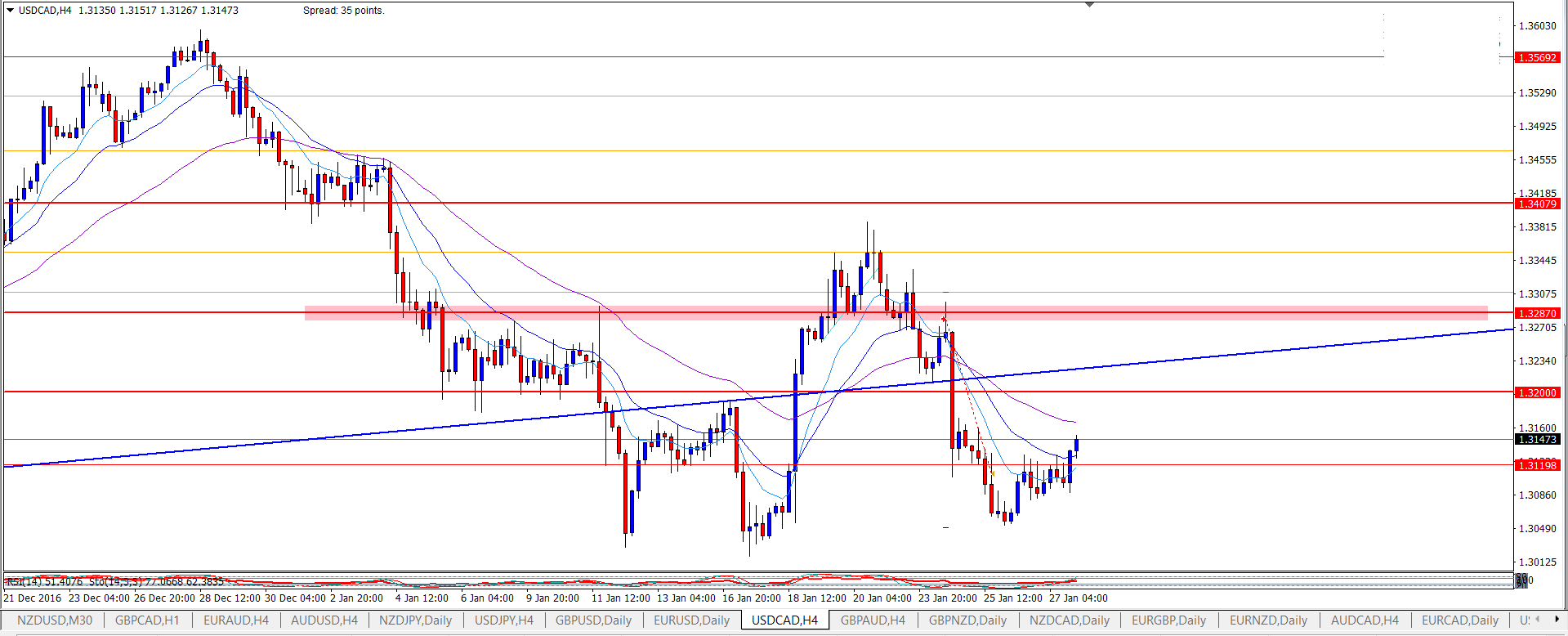
Task: Switch to the AUDUSD,H4 chart tab
Action: tap(324, 620)
